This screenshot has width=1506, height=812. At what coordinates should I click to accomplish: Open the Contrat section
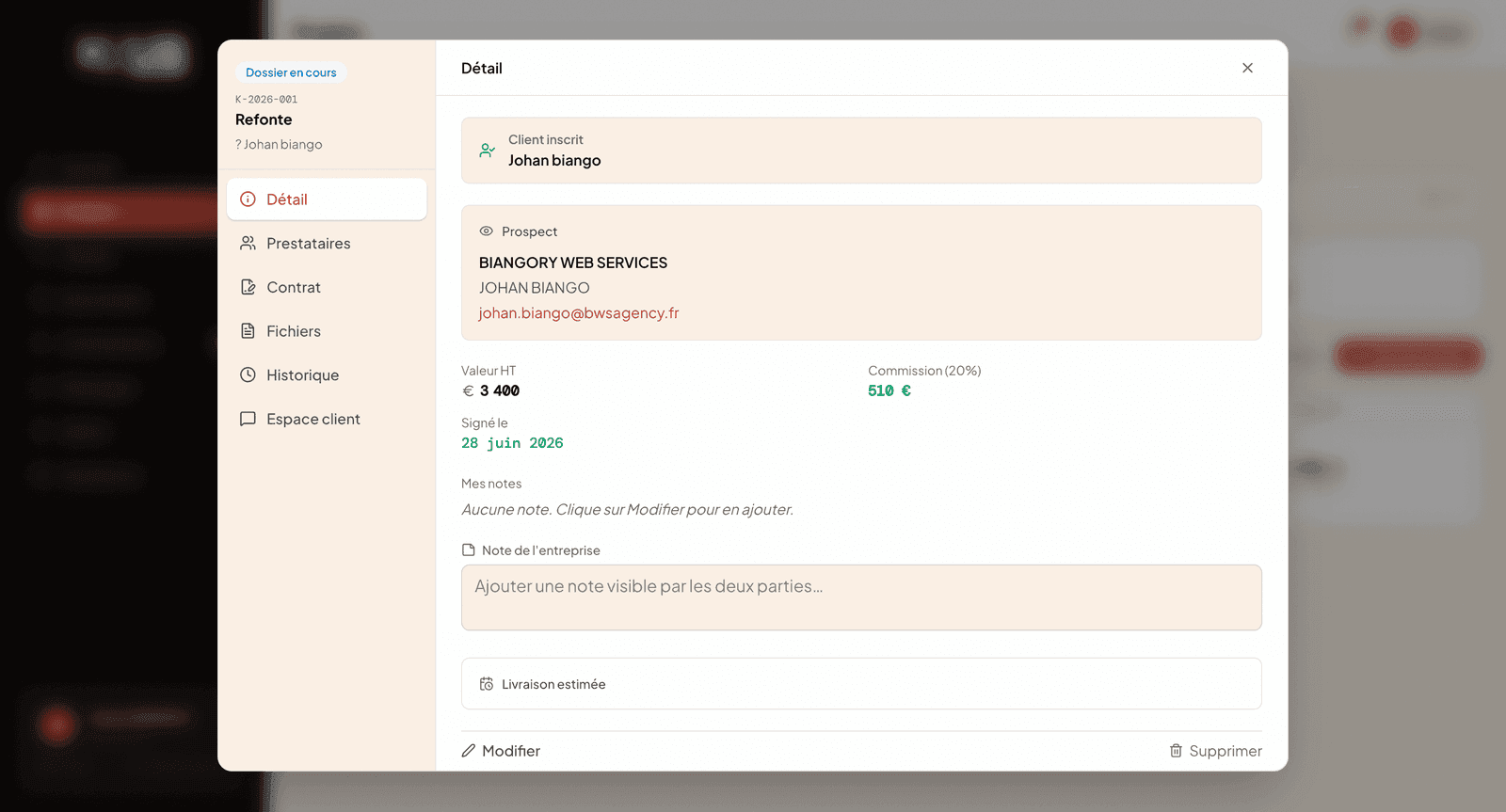[x=327, y=287]
